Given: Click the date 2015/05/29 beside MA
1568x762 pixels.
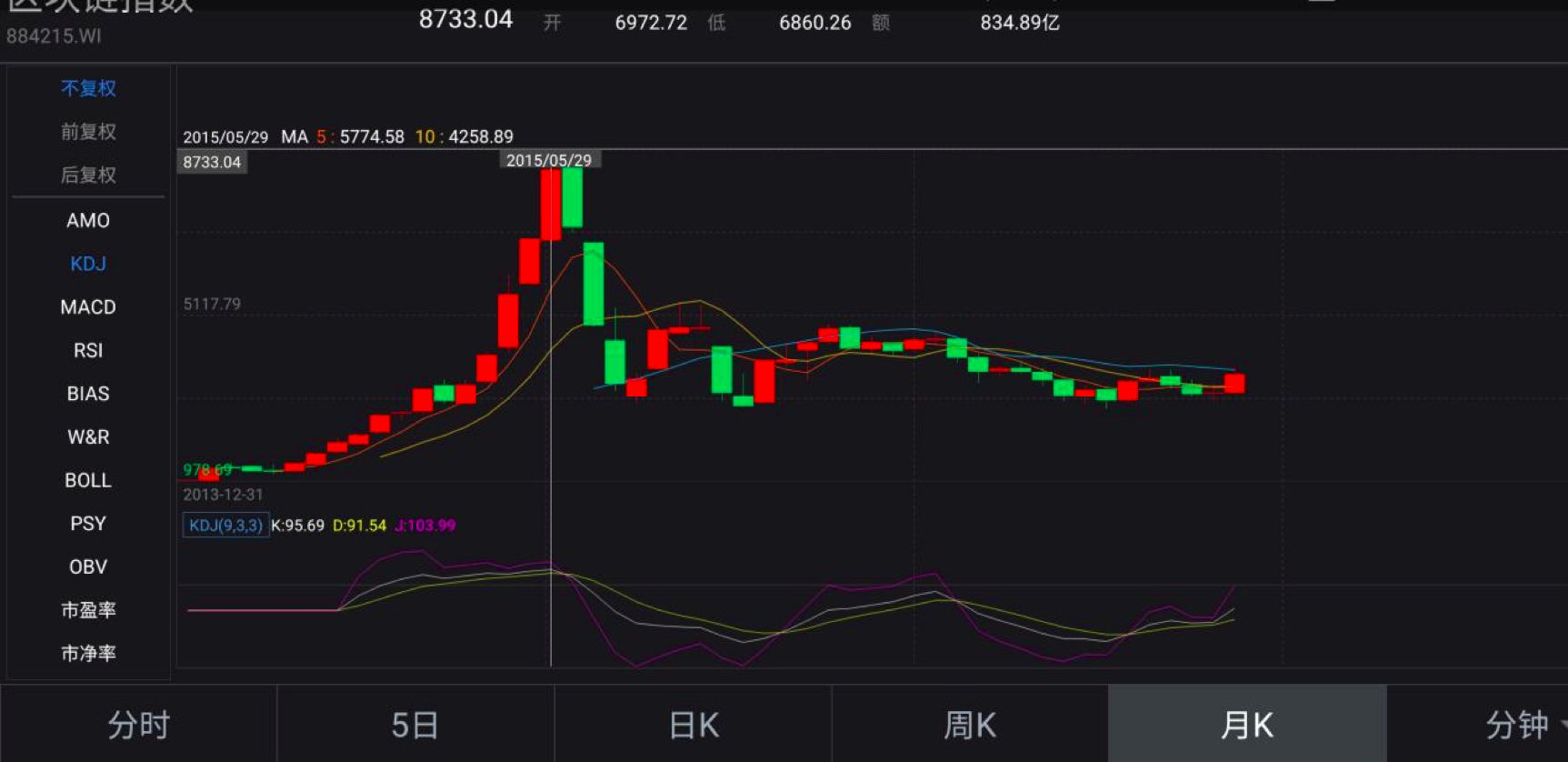Looking at the screenshot, I should [x=225, y=137].
